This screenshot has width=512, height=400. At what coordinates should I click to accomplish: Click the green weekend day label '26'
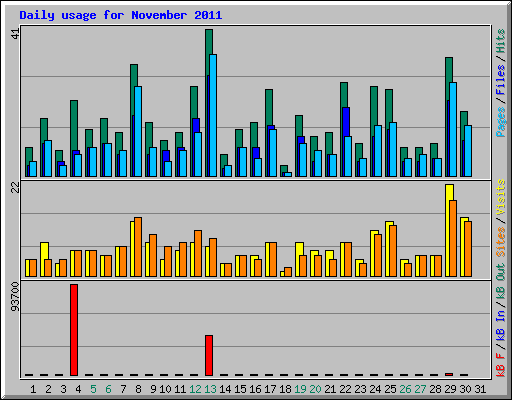pos(405,389)
